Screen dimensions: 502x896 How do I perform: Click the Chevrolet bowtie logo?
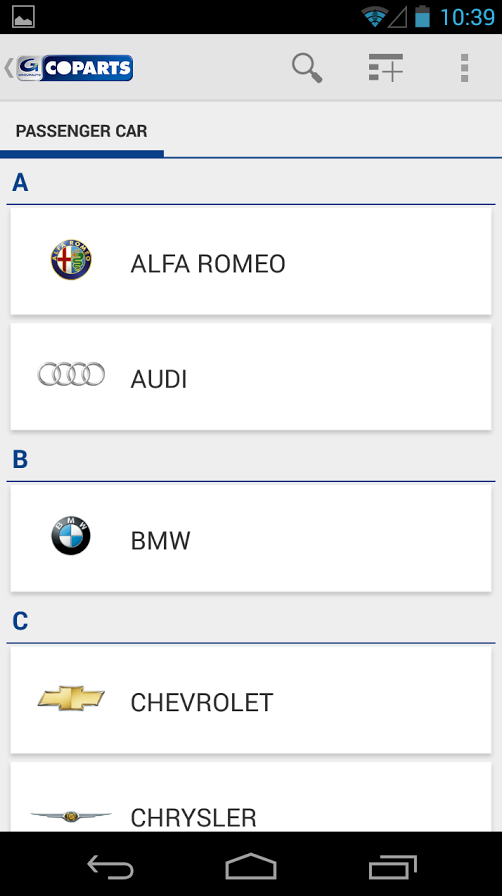(71, 698)
